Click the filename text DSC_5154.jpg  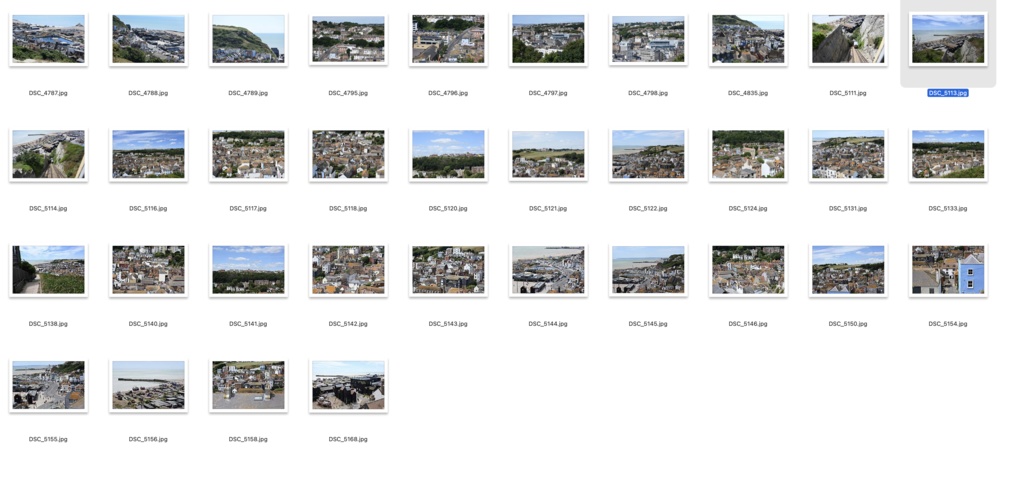click(x=948, y=324)
